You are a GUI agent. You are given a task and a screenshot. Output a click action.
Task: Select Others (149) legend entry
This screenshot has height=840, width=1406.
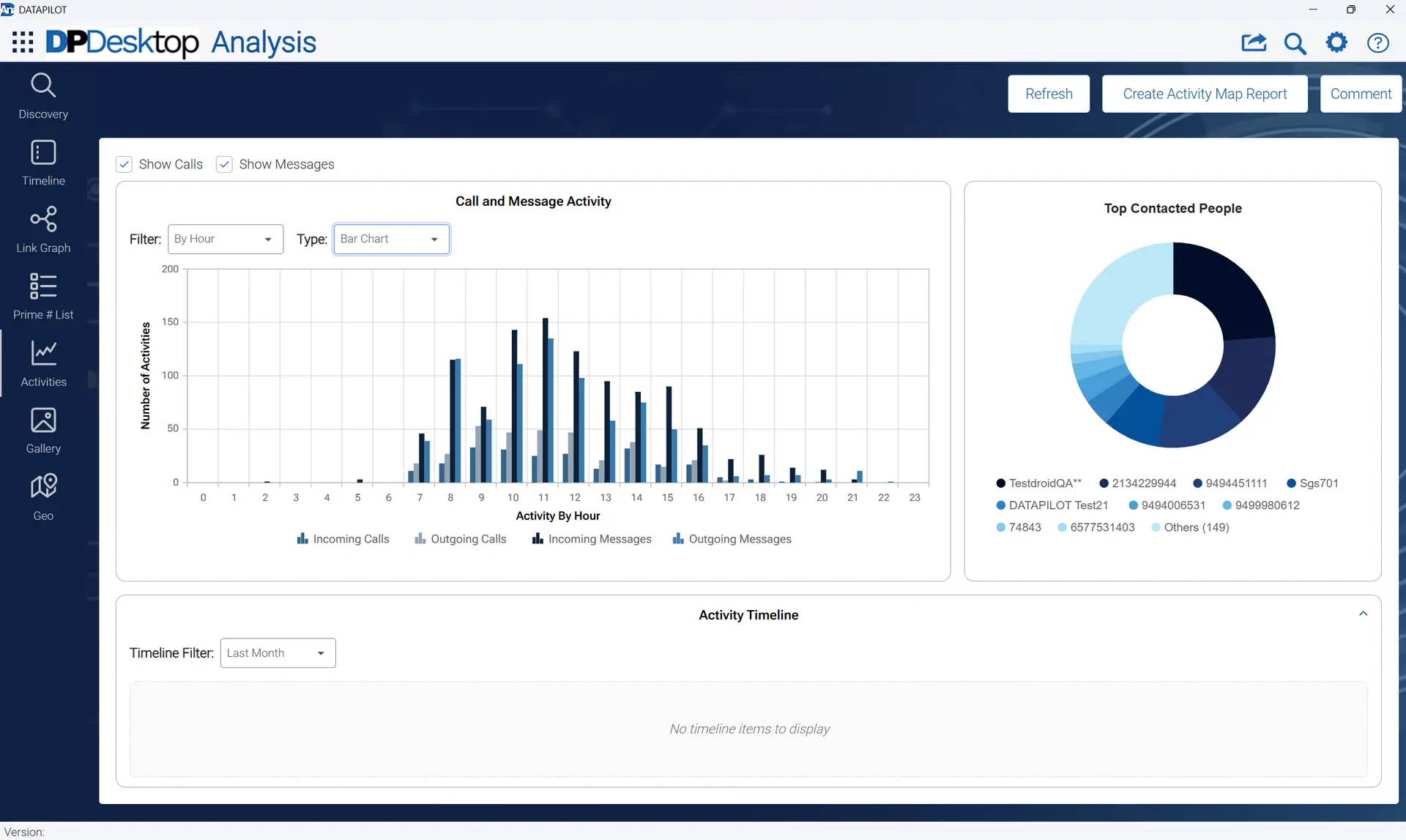[x=1190, y=527]
